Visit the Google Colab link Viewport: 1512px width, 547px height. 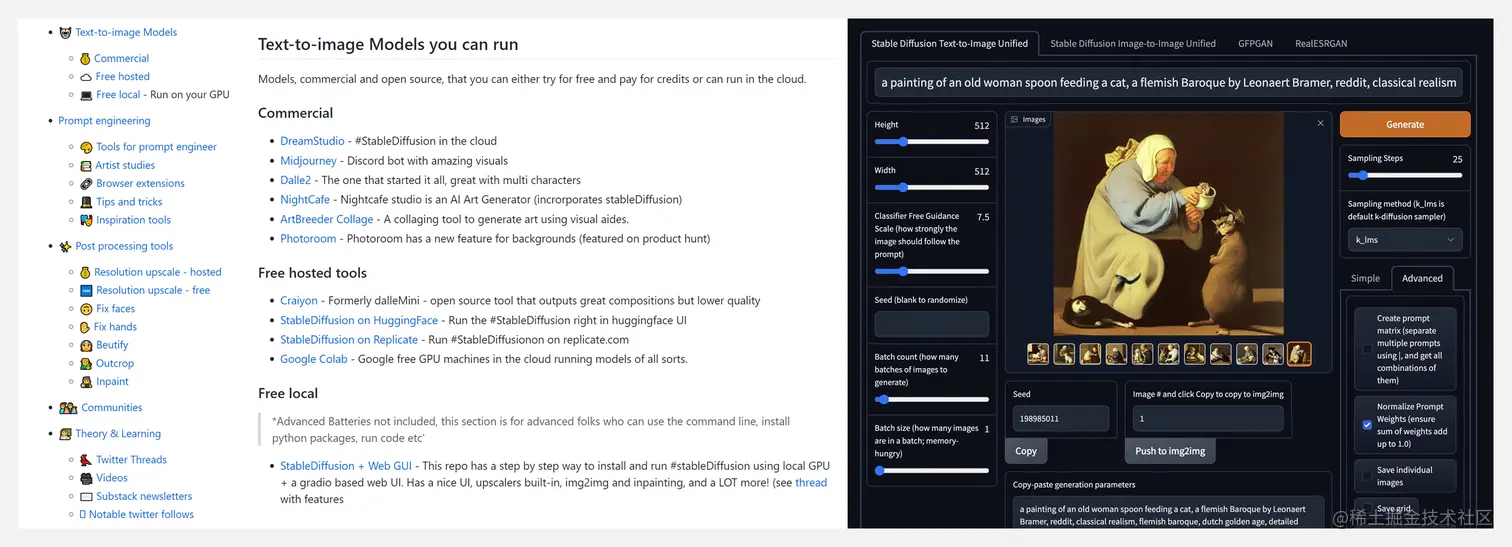pyautogui.click(x=314, y=359)
